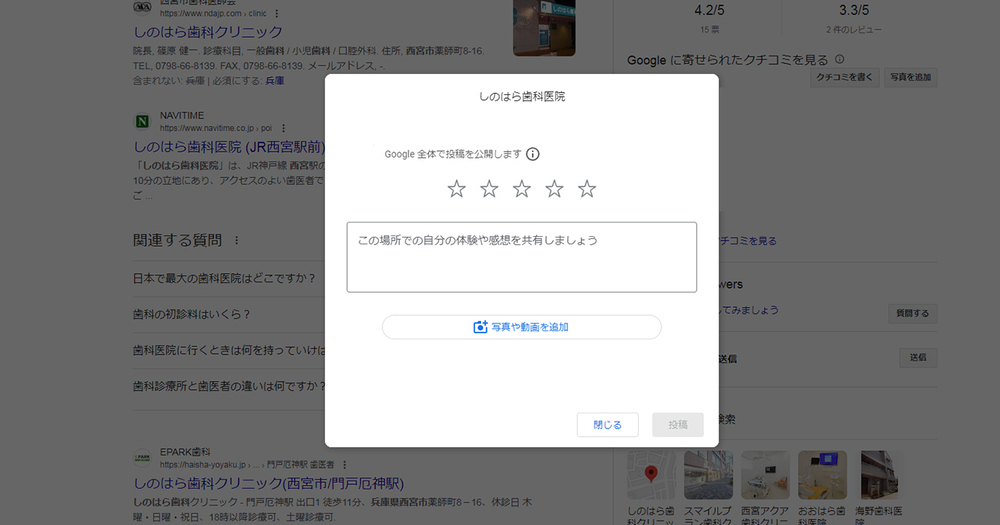This screenshot has width=1000, height=525.
Task: Click the クチコミを書く button
Action: 844,77
